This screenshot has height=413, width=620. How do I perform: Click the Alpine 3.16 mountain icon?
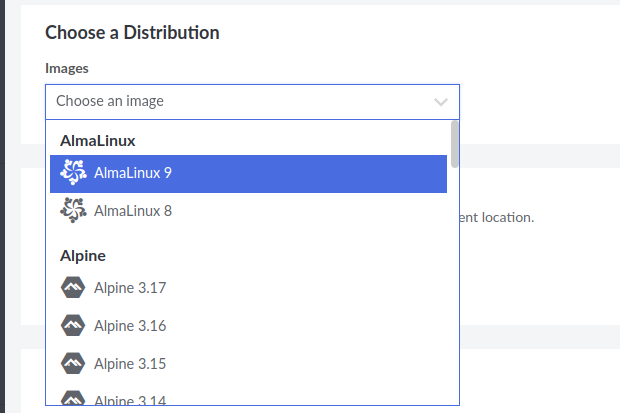(73, 325)
